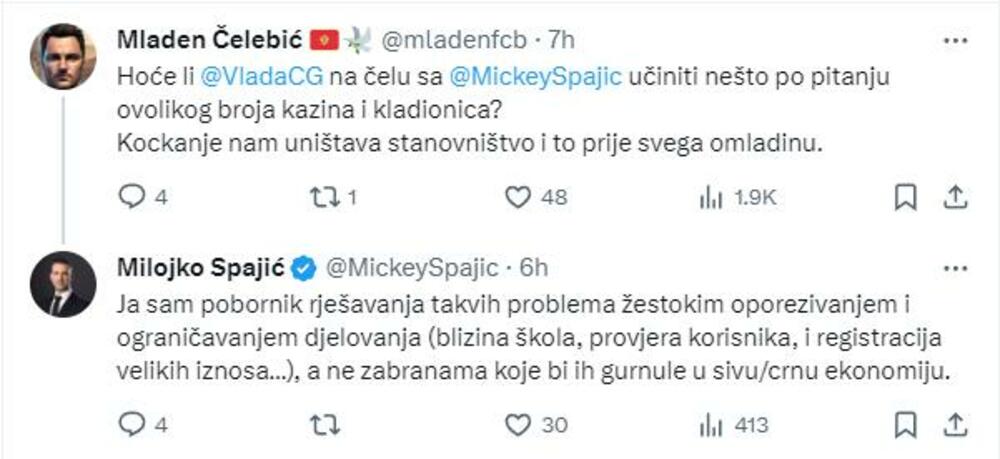Bookmark Milojko Spajić's reply
Image resolution: width=1000 pixels, height=459 pixels.
905,425
